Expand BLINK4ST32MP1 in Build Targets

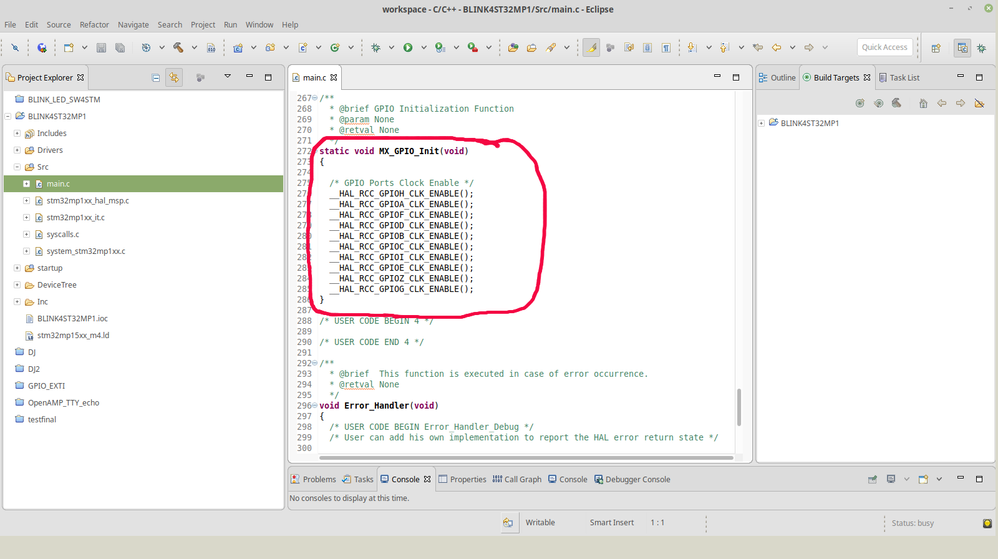(x=761, y=123)
